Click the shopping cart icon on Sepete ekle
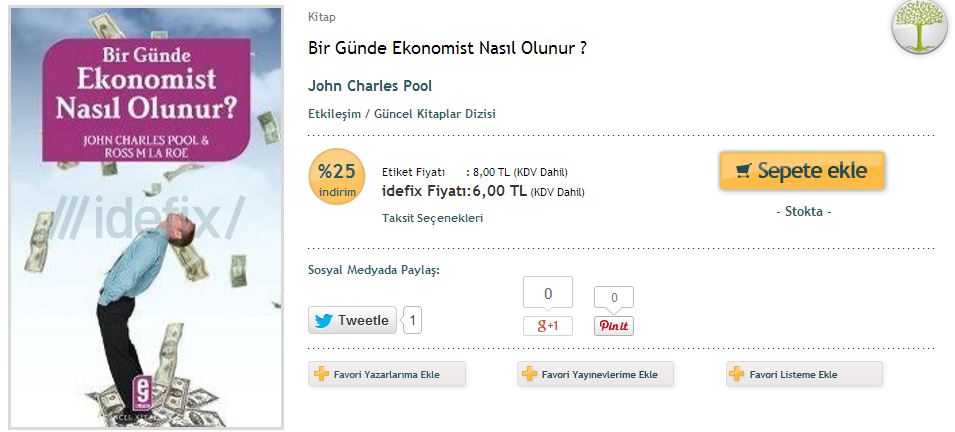 (743, 171)
